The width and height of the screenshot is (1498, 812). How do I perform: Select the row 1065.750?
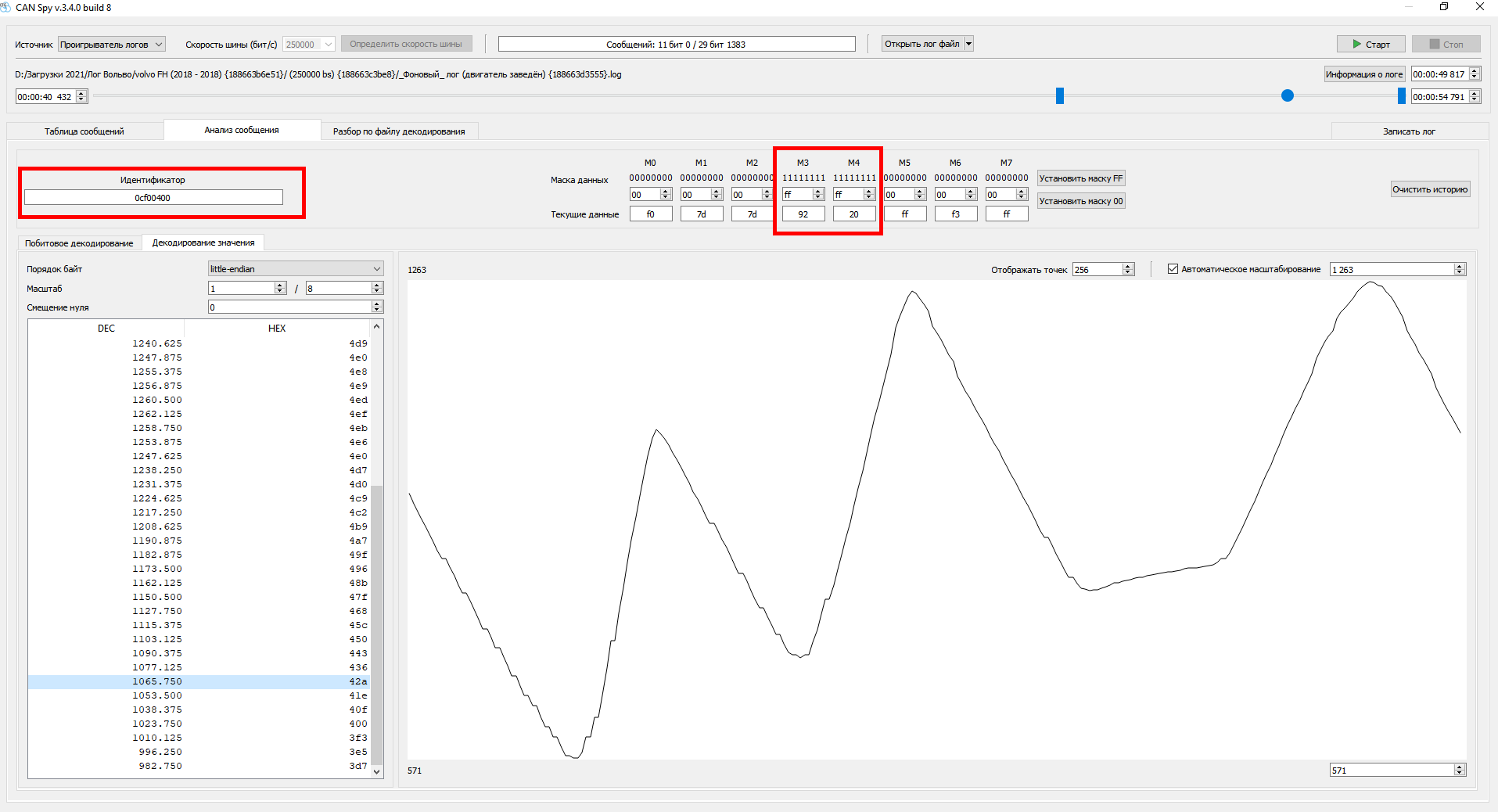[199, 682]
